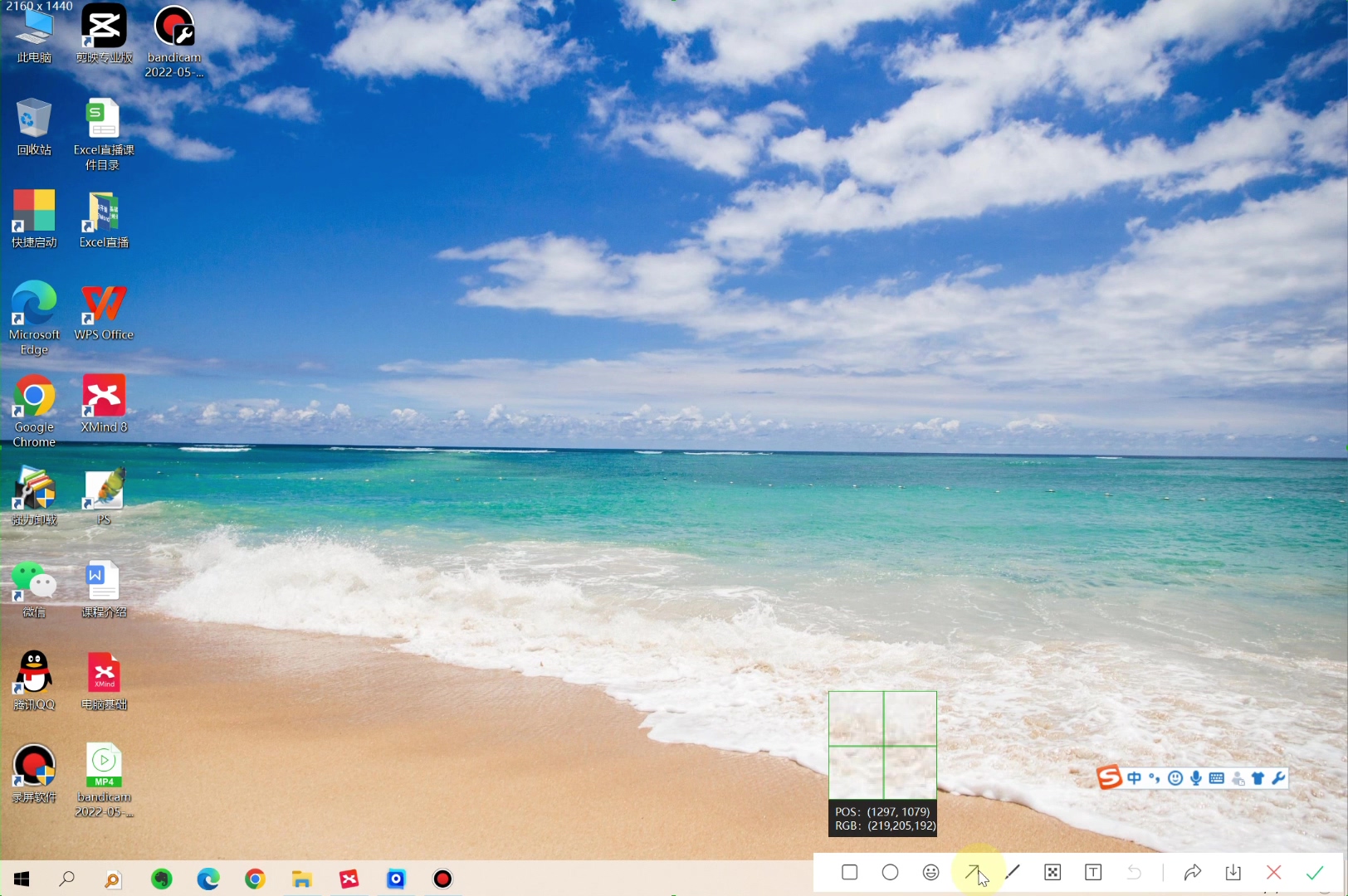Open blue camera app on taskbar
The width and height of the screenshot is (1348, 896).
(396, 879)
